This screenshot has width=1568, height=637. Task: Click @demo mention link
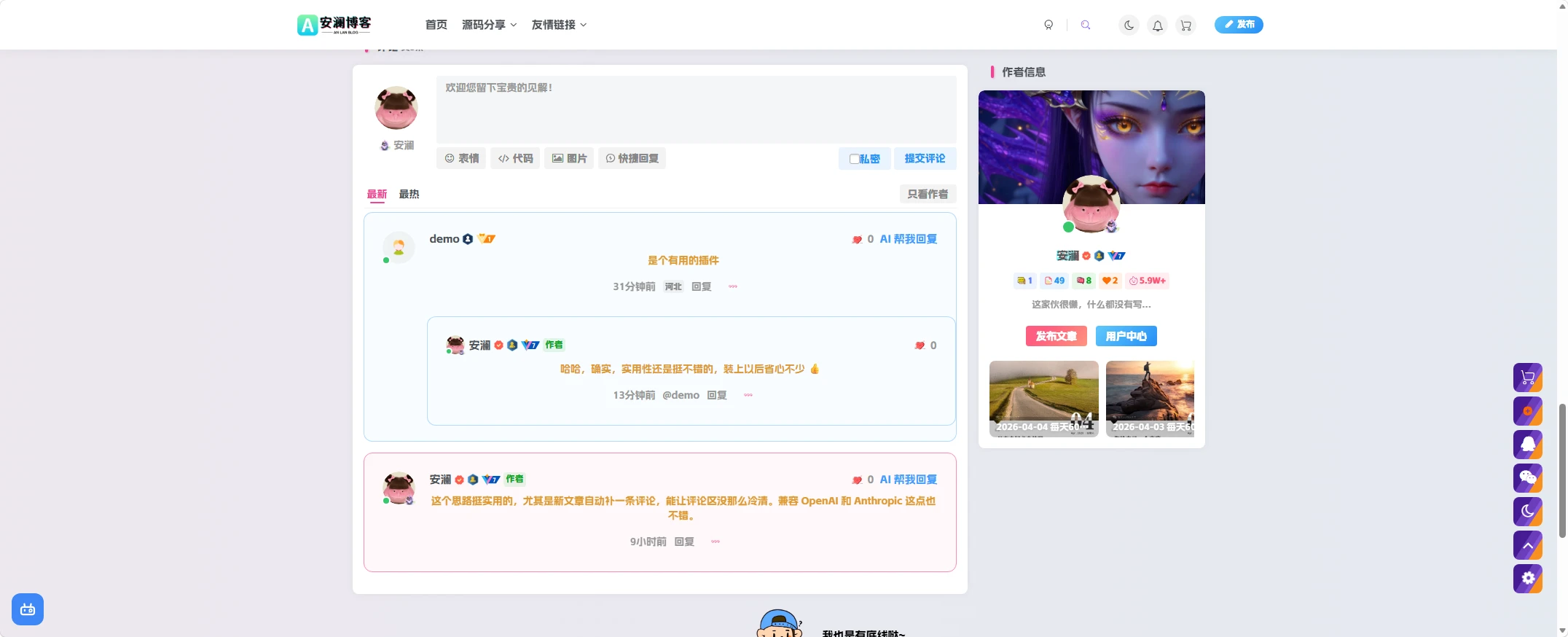tap(681, 395)
